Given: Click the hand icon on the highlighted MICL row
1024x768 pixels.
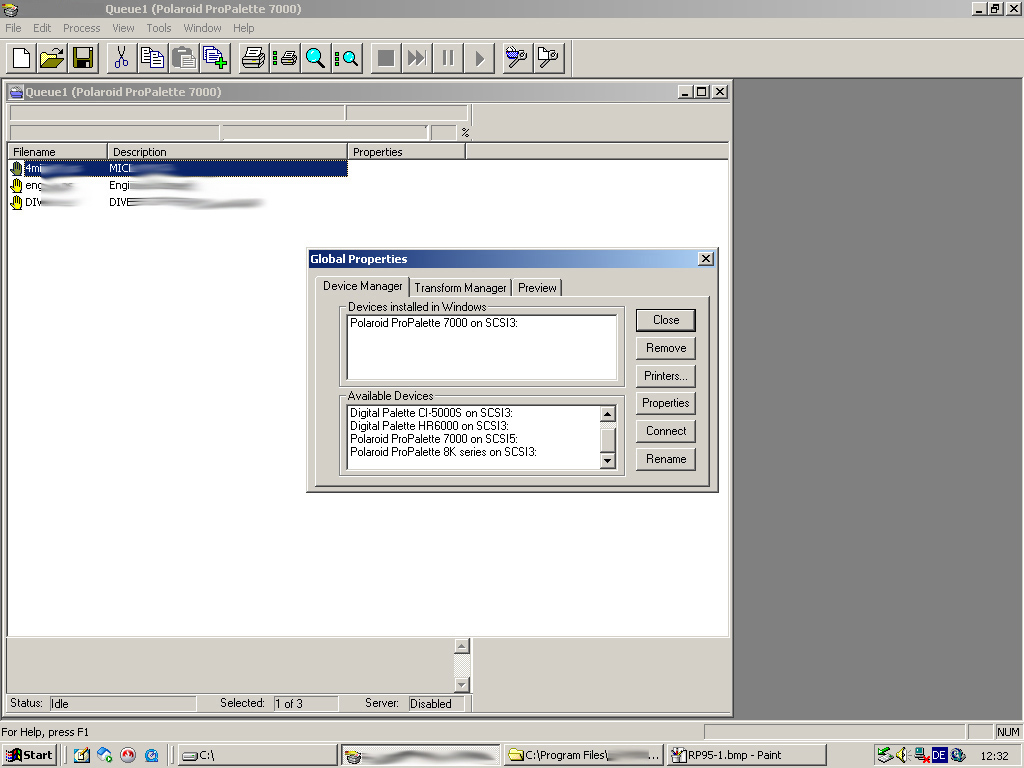Looking at the screenshot, I should (16, 168).
